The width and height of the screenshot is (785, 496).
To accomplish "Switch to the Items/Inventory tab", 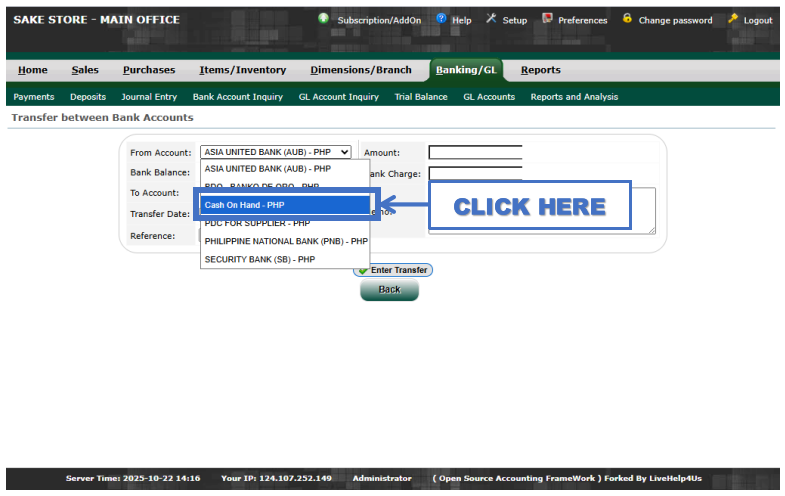I will coord(242,70).
